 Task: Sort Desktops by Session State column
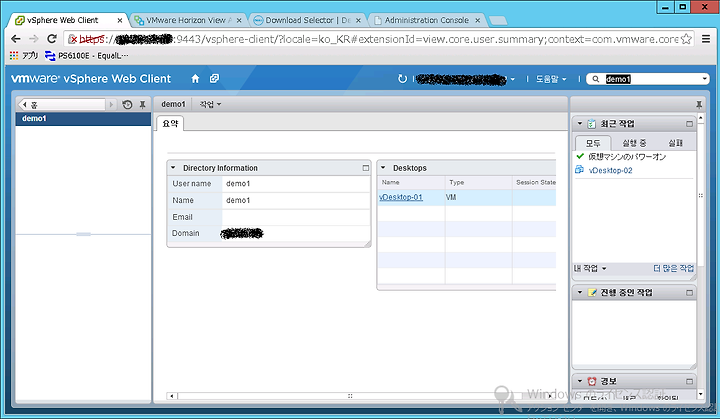click(534, 182)
